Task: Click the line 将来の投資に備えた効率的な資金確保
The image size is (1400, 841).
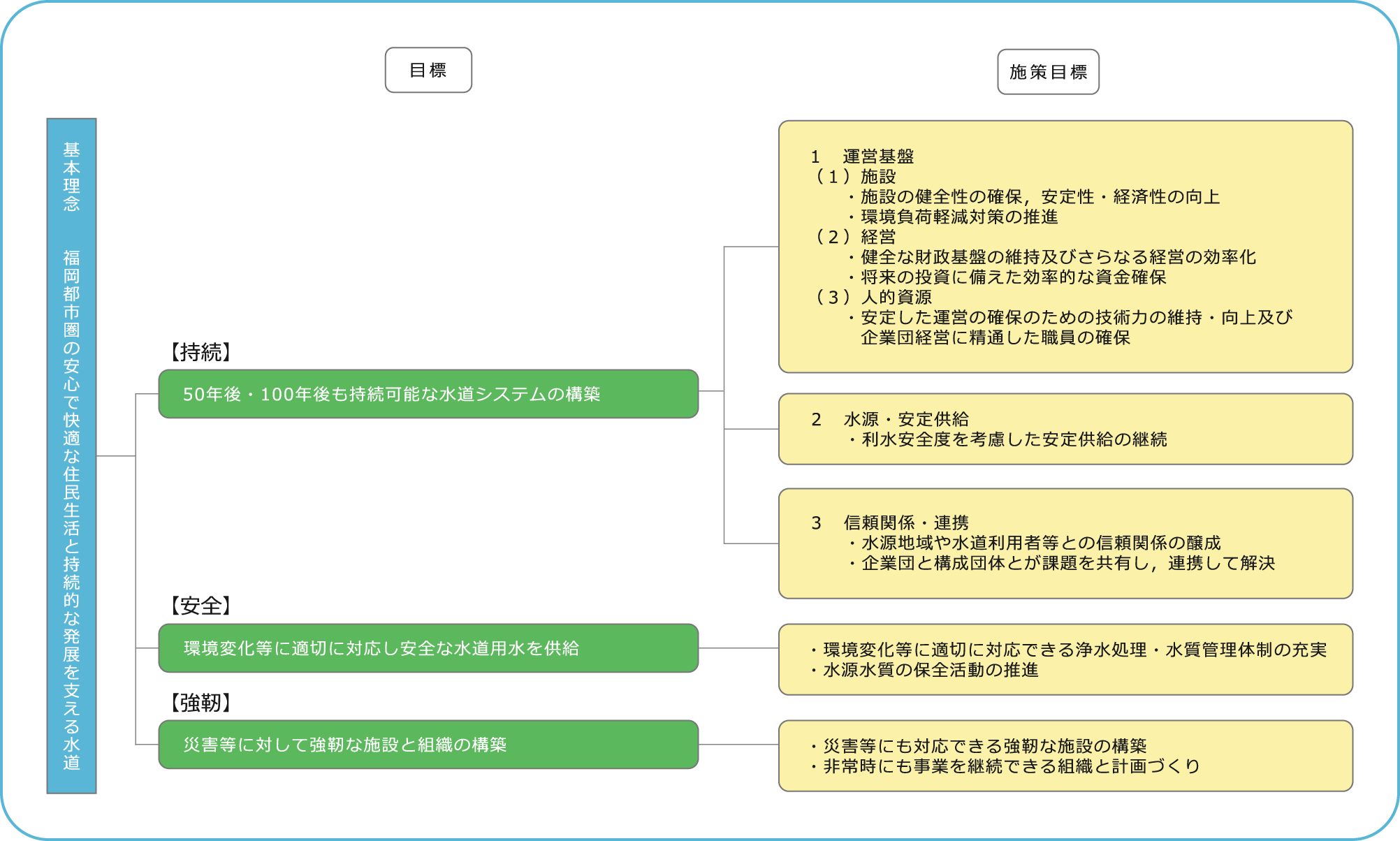Action: pos(1007,277)
